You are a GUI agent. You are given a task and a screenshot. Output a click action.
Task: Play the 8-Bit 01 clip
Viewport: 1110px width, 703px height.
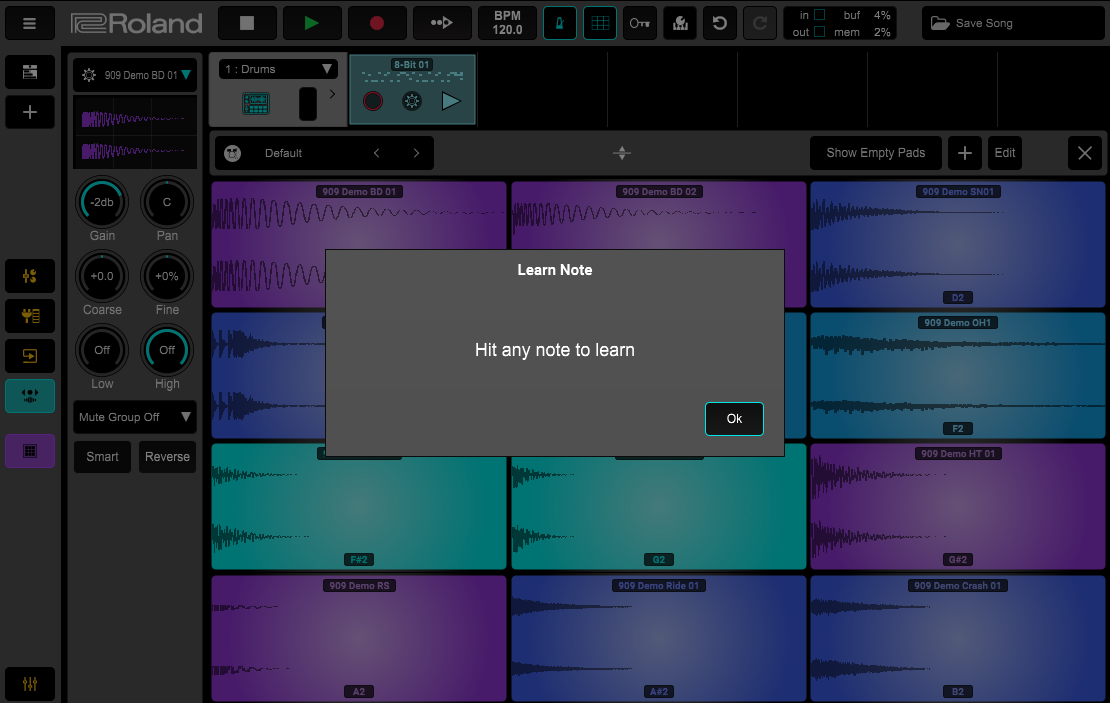coord(451,101)
